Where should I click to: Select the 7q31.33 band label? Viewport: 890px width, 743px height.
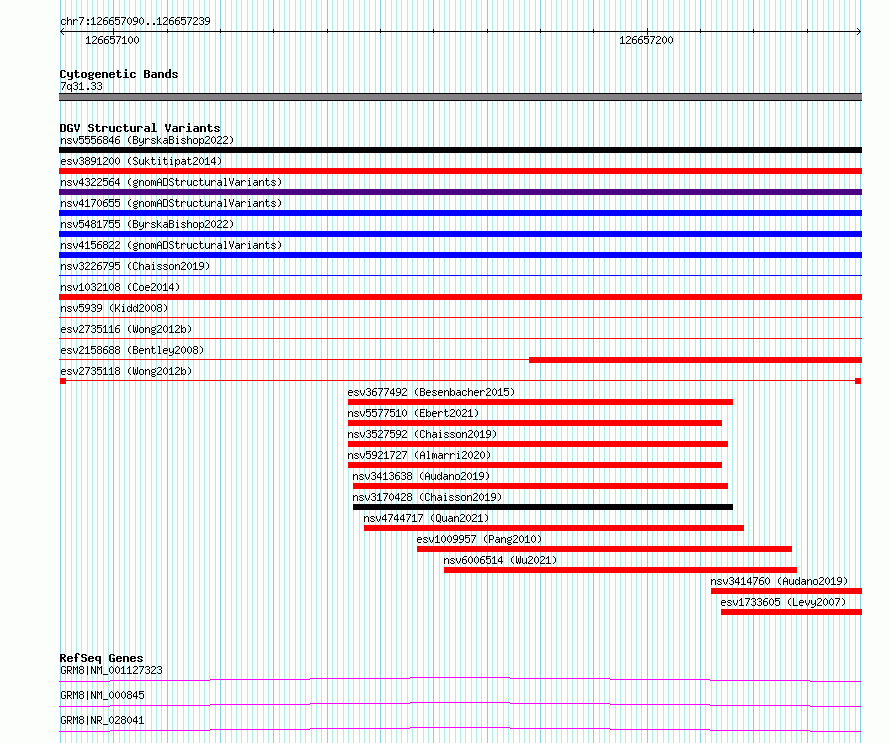point(81,86)
